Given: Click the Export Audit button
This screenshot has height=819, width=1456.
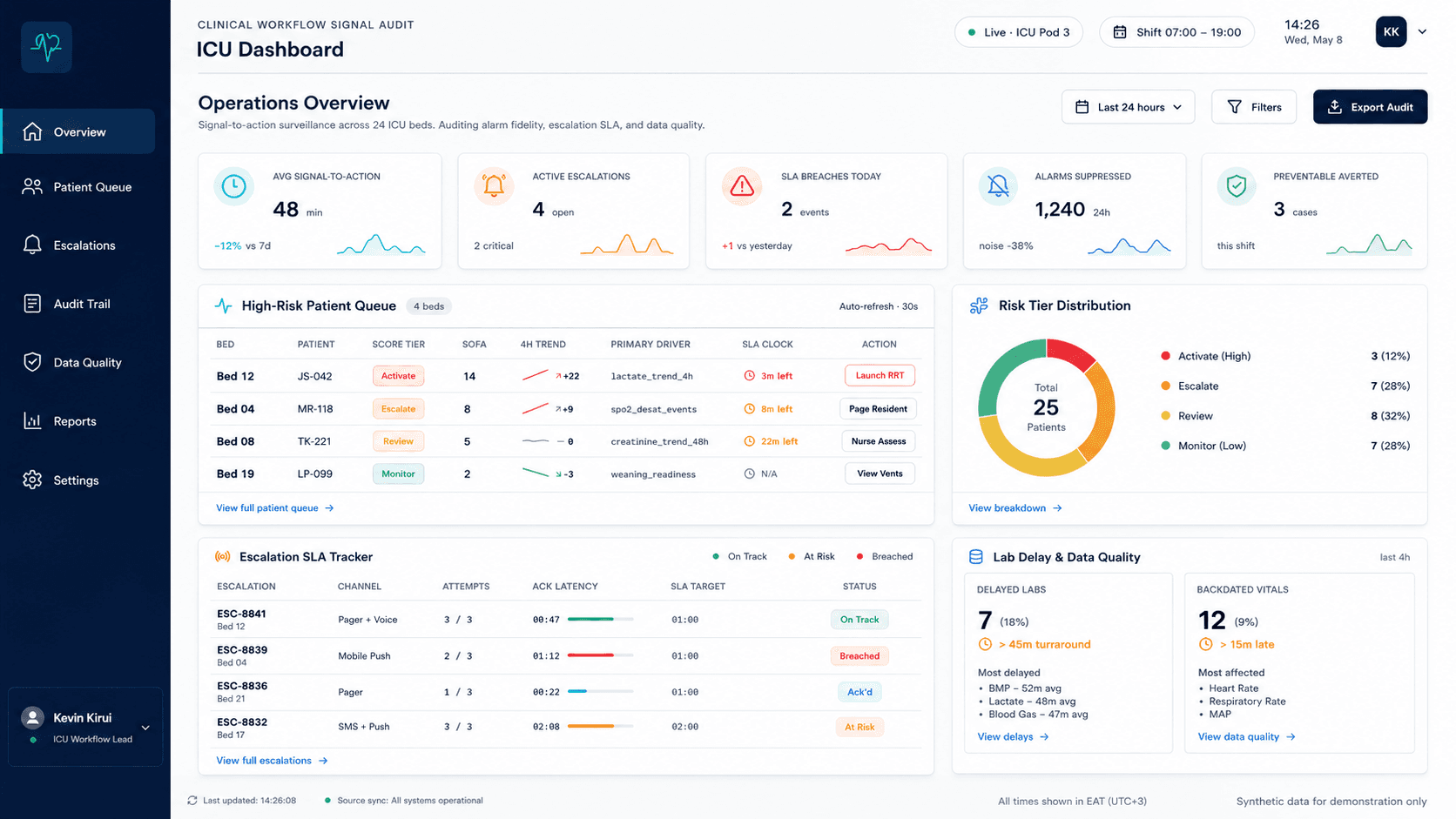Looking at the screenshot, I should (1370, 107).
